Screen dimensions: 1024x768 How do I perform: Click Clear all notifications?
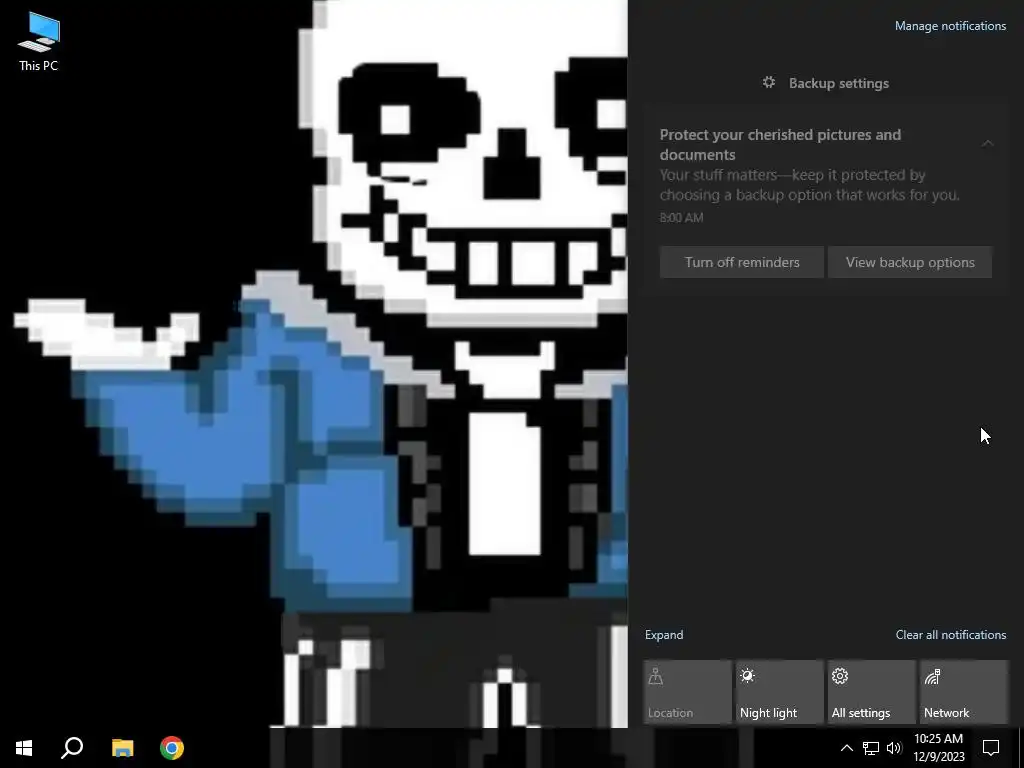coord(950,635)
